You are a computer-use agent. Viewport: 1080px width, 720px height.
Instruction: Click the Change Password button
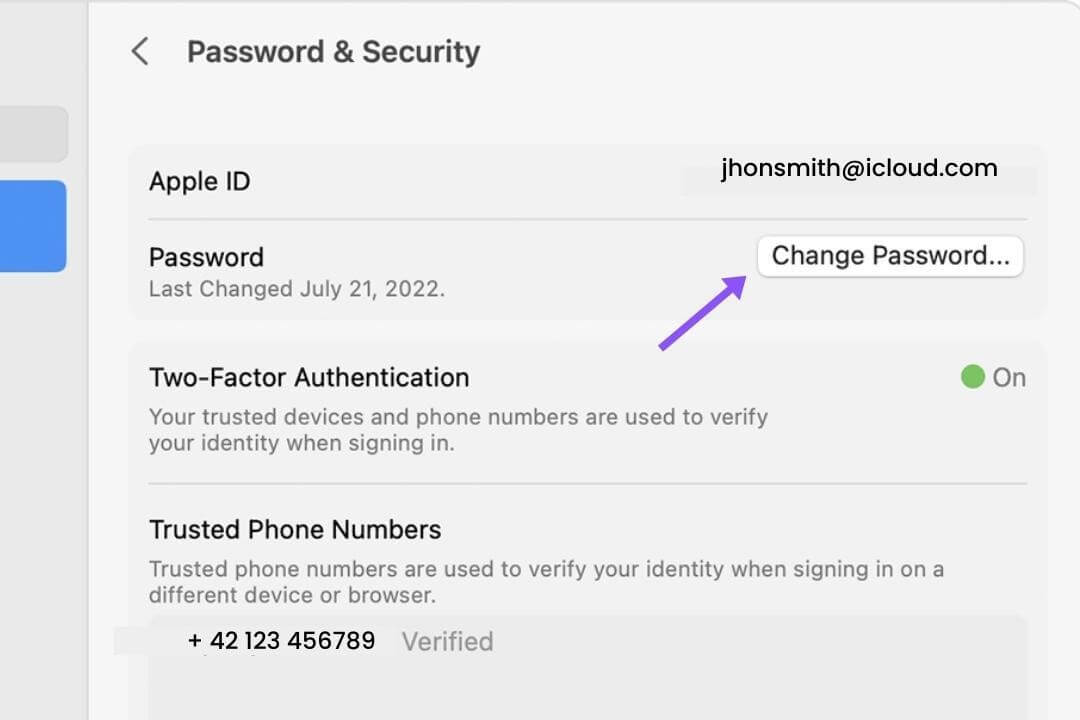(x=890, y=256)
